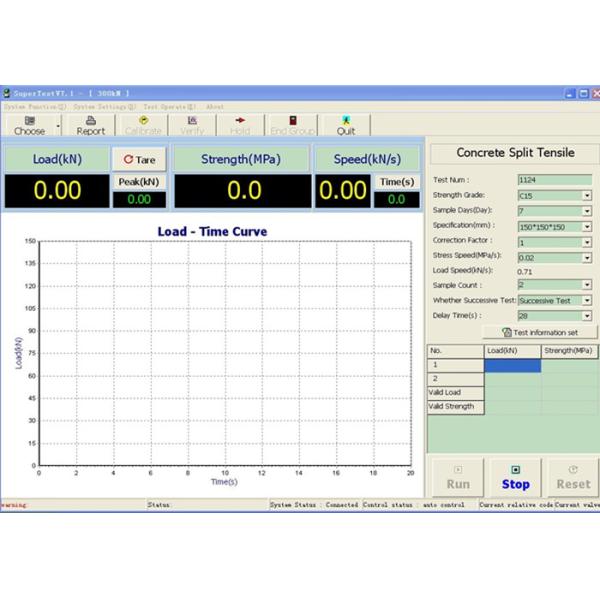
Task: Select the highlighted Load cell in row 1
Action: [x=512, y=366]
